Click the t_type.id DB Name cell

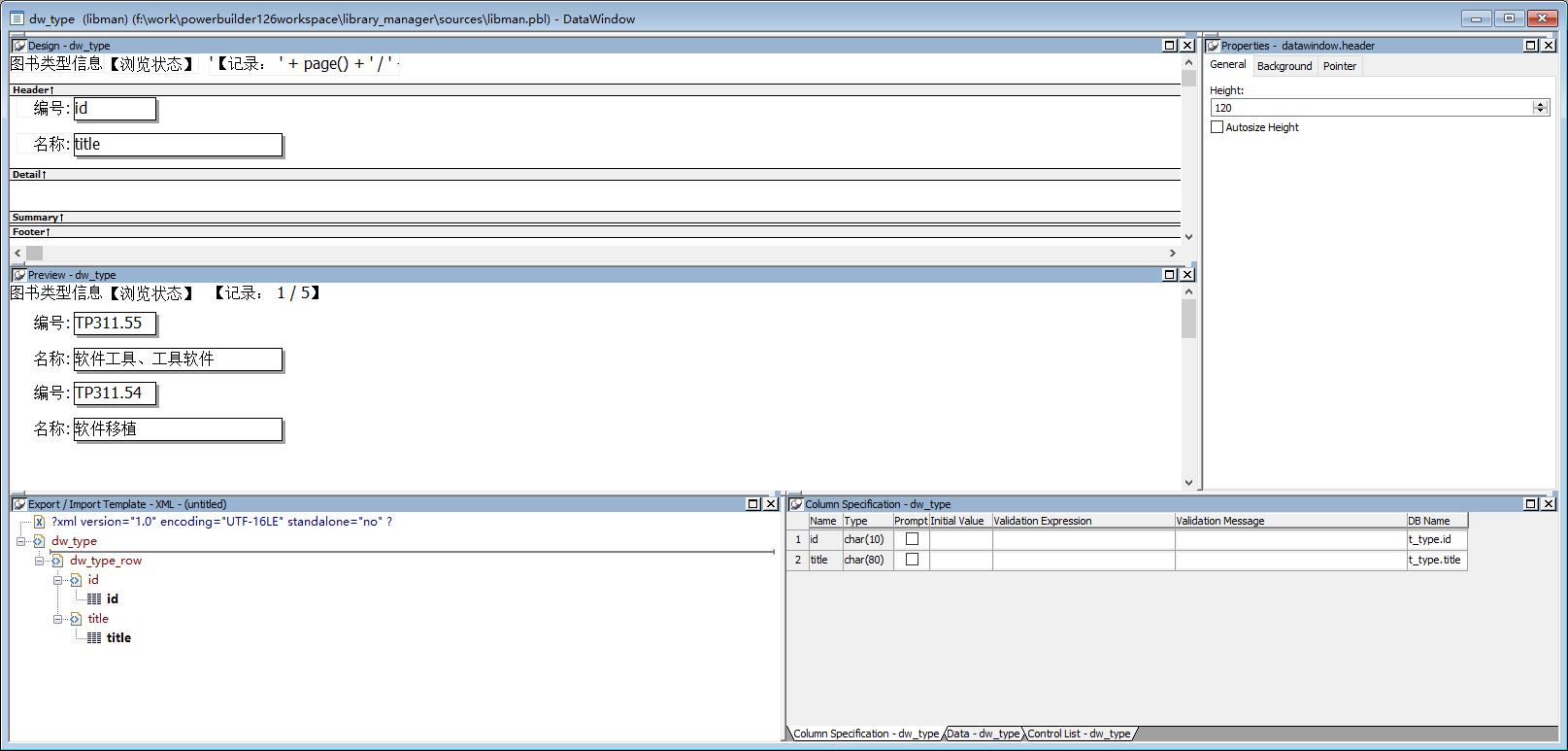(x=1437, y=539)
